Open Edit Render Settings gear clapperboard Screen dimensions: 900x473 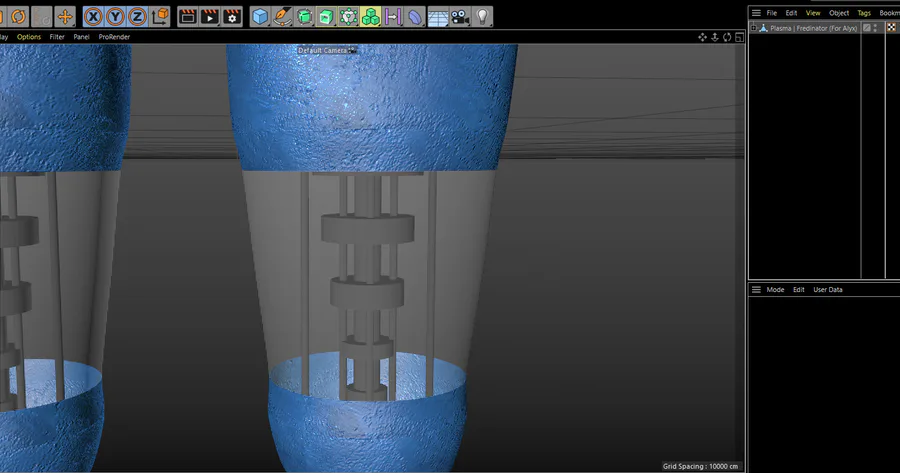(232, 17)
